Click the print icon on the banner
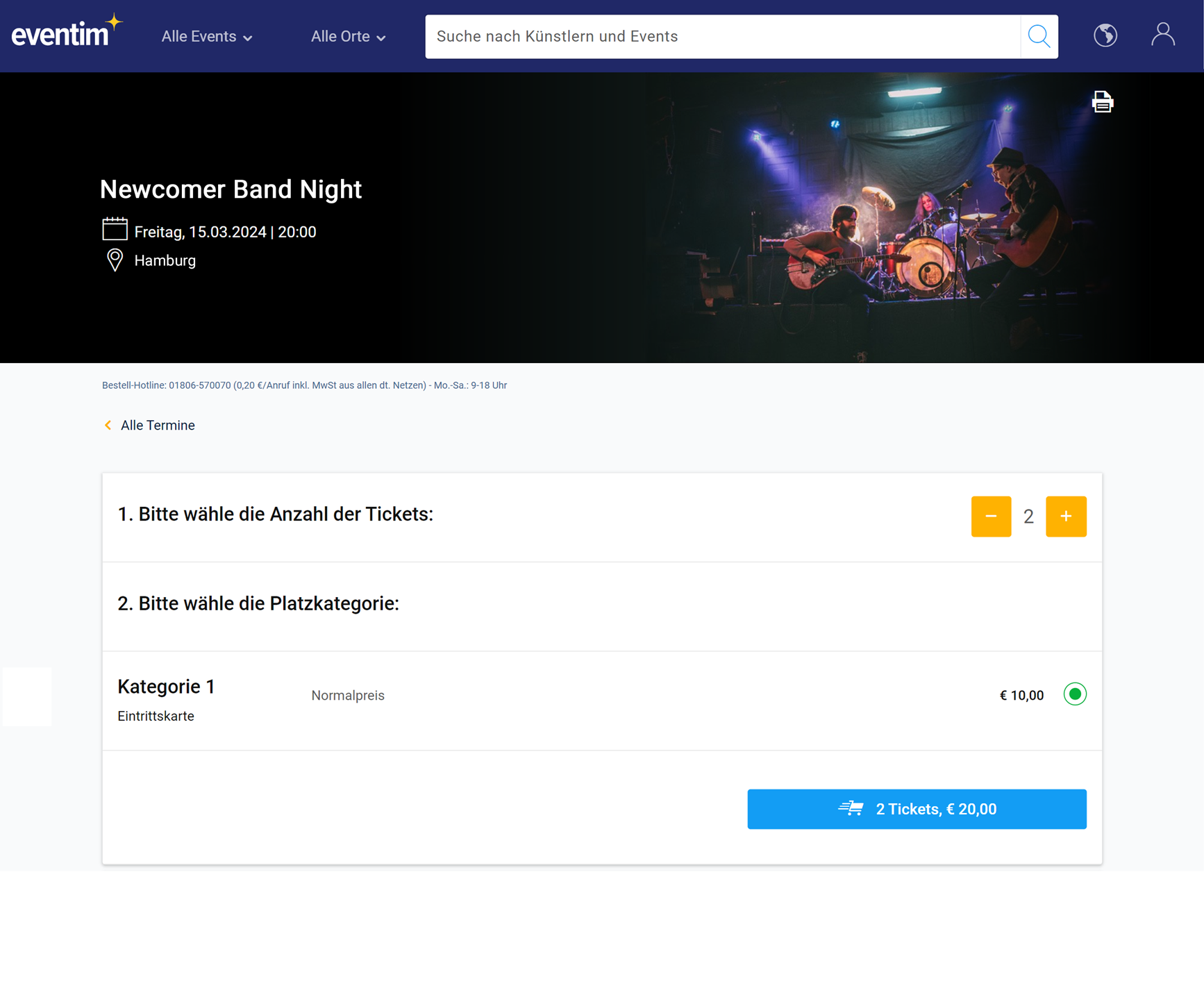Screen dimensions: 1204x997 1102,102
